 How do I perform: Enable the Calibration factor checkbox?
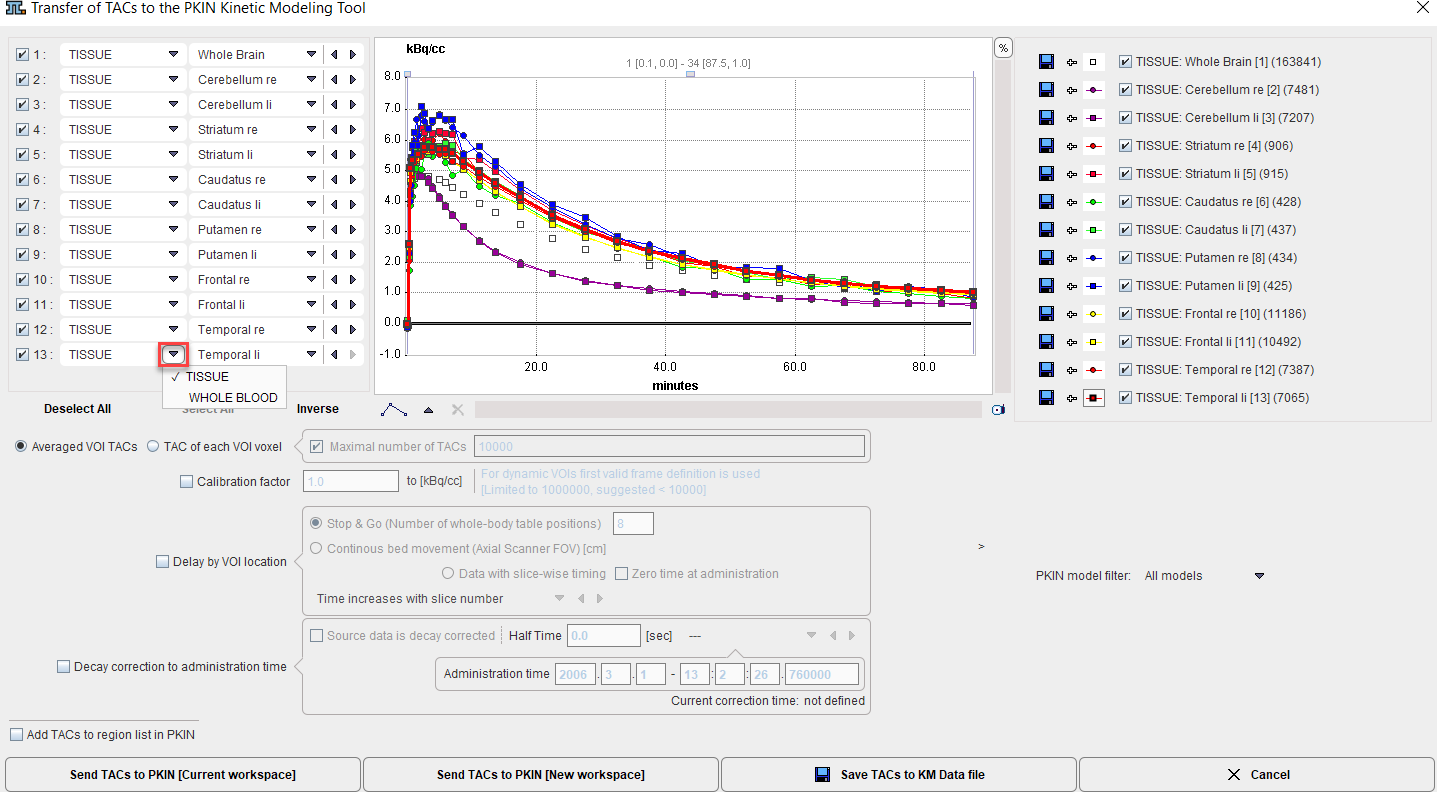(x=186, y=482)
